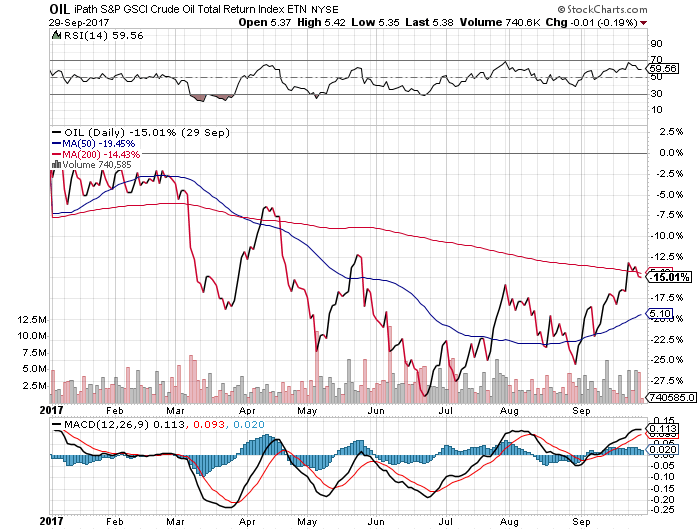The width and height of the screenshot is (700, 530).
Task: Click the blue 5.10 MA(50) value tag
Action: tap(660, 313)
